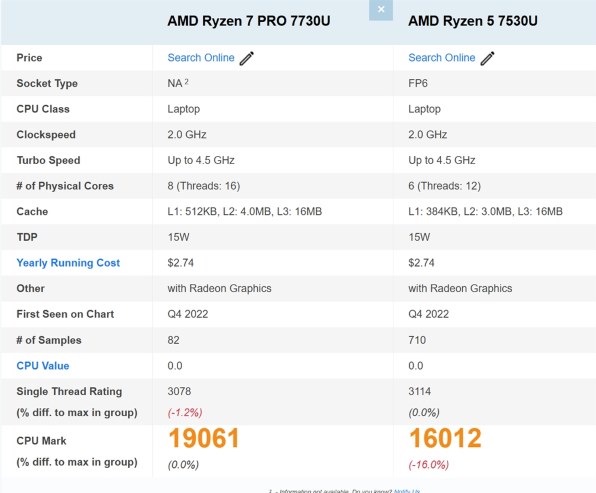This screenshot has height=493, width=596.
Task: Open Search Online link for Ryzen 5 7530U
Action: [x=442, y=58]
